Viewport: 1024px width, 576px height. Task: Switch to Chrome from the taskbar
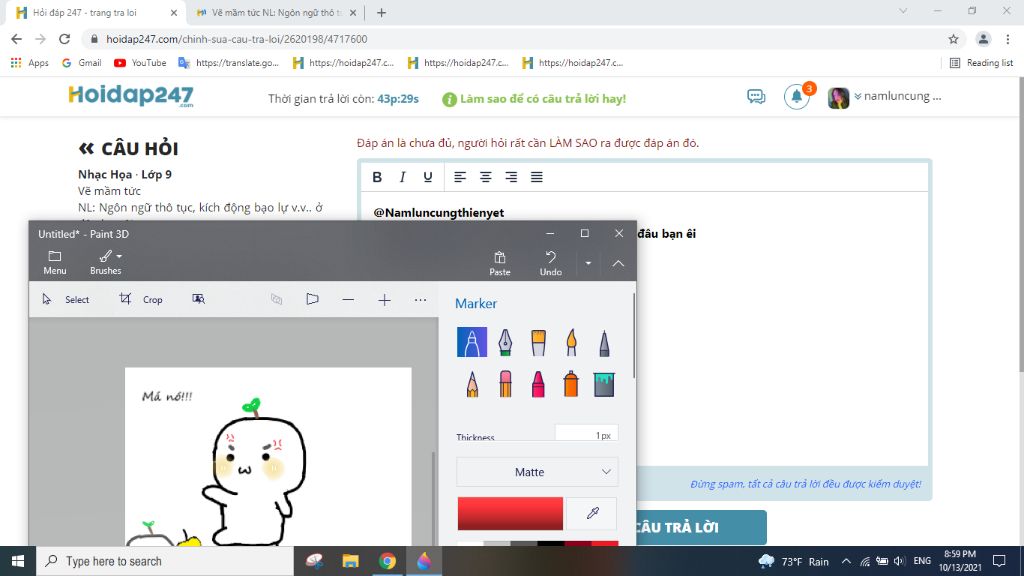point(387,561)
